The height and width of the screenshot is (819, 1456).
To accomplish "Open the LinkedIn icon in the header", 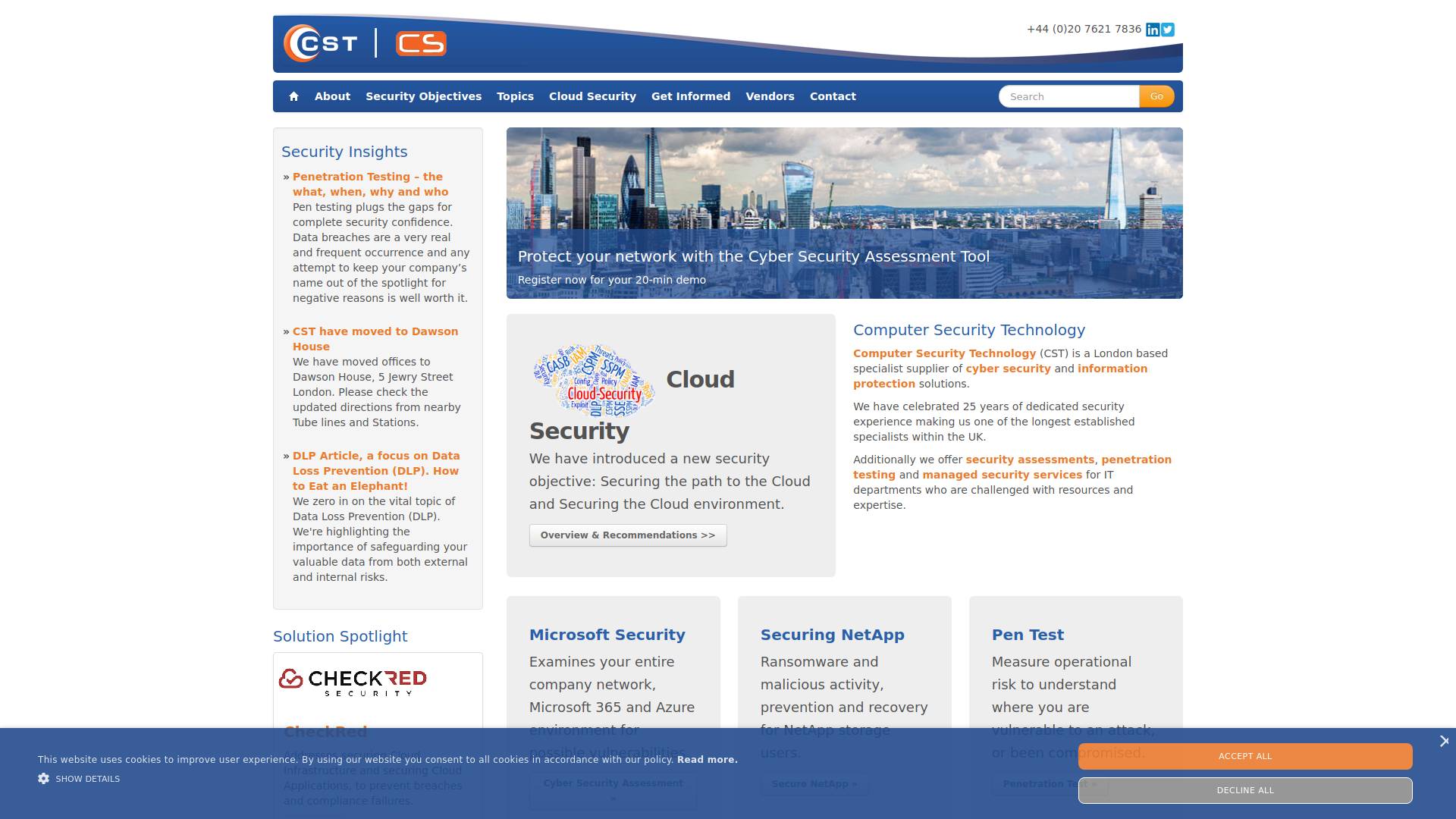I will click(1153, 30).
